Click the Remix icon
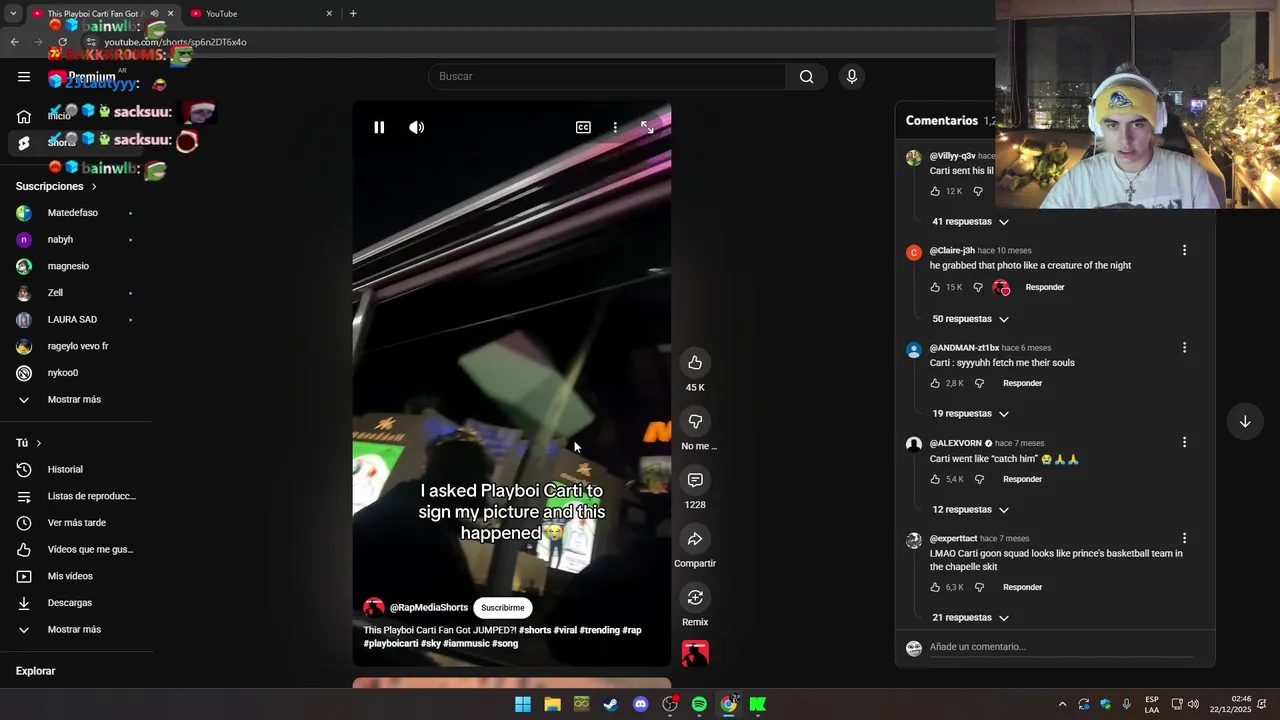The height and width of the screenshot is (720, 1280). coord(695,597)
